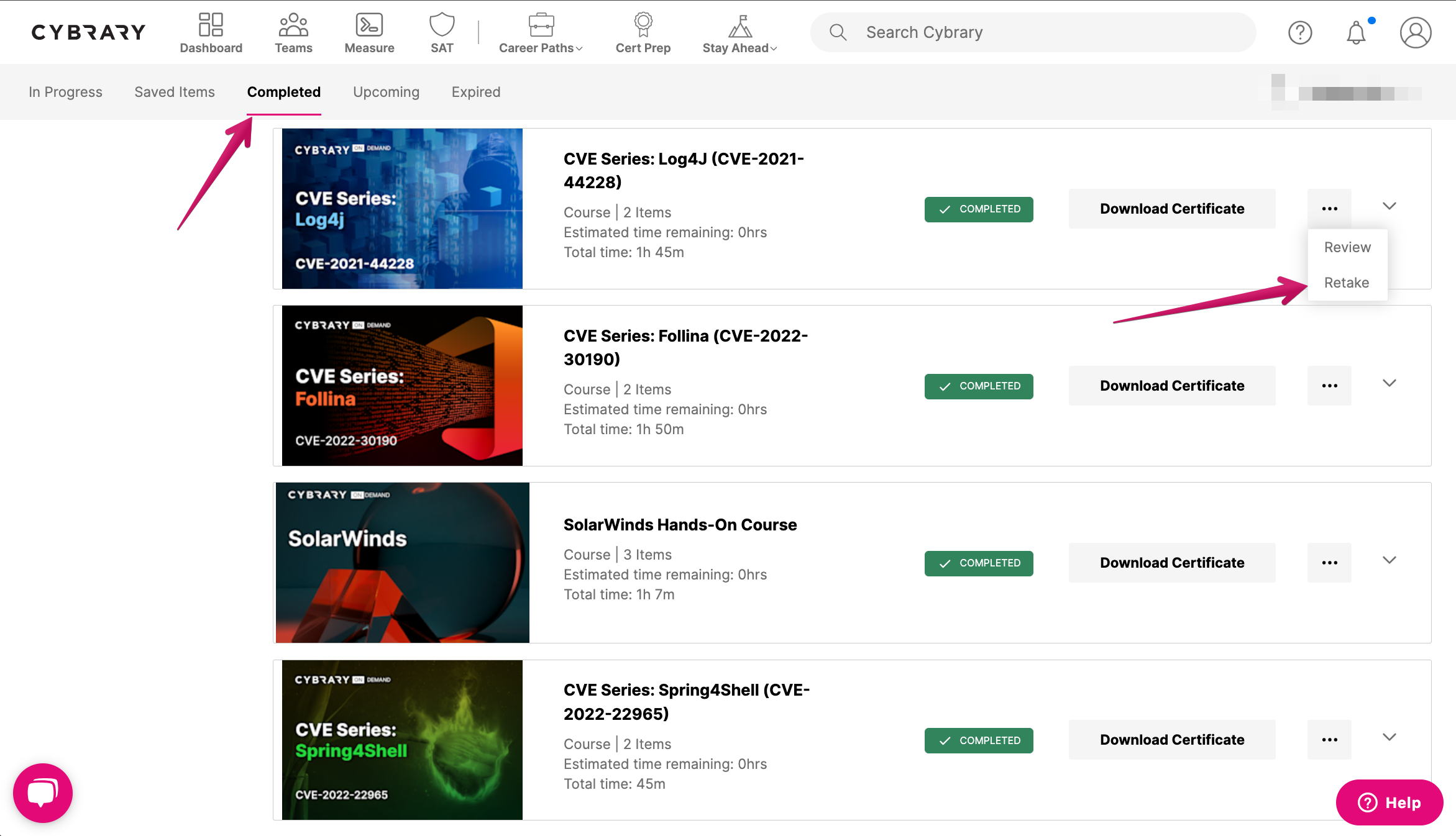Switch to the Saved Items tab
Screen dimensions: 1456x836
point(175,92)
